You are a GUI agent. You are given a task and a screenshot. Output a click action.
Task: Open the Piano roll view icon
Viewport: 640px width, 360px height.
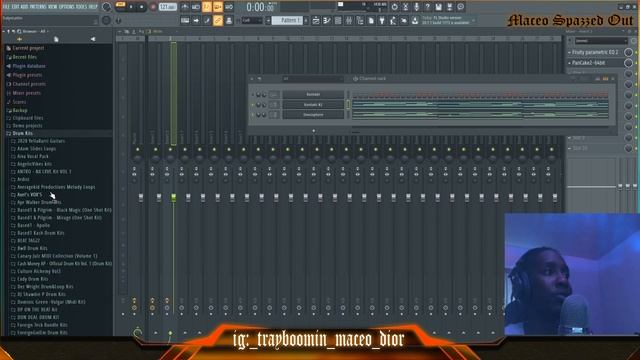point(327,20)
